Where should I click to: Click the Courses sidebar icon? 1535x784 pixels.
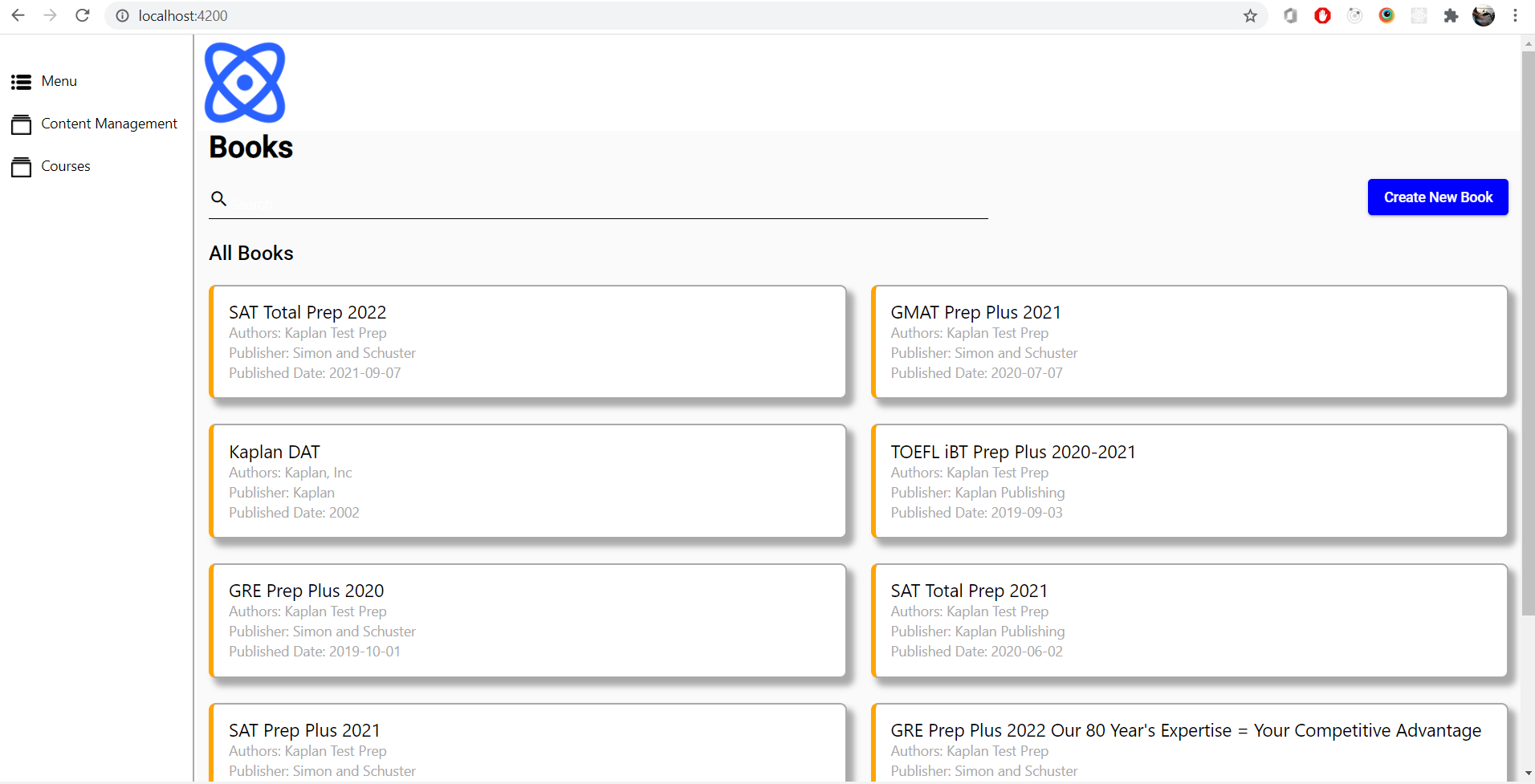pyautogui.click(x=21, y=167)
